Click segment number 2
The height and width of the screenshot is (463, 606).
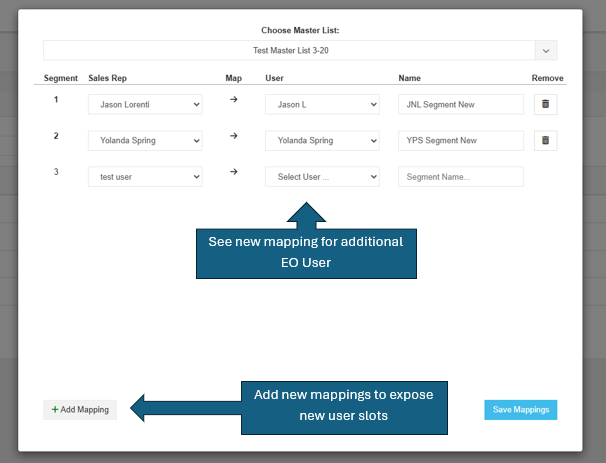pos(56,136)
